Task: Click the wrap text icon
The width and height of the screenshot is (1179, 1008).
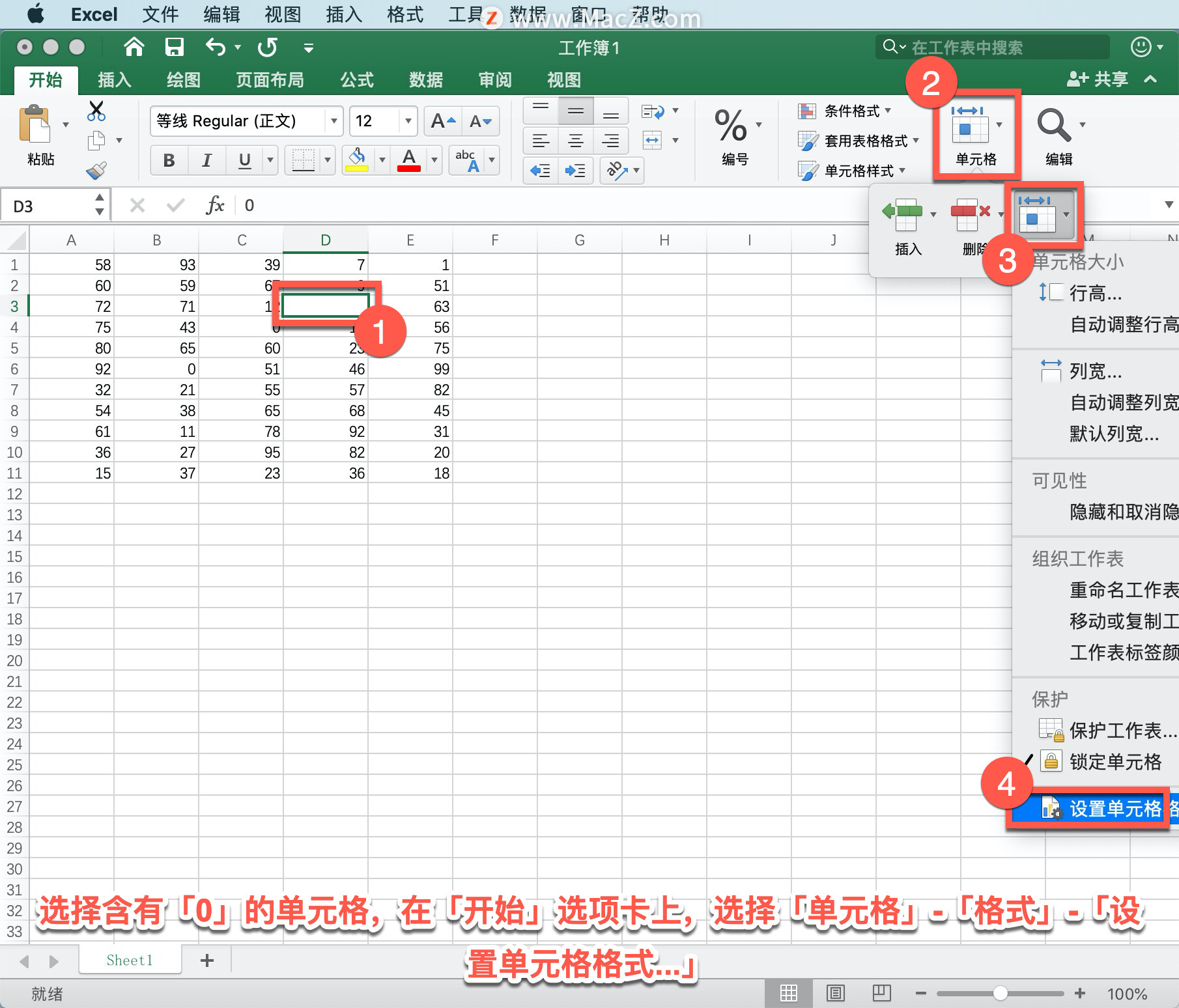Action: point(653,111)
